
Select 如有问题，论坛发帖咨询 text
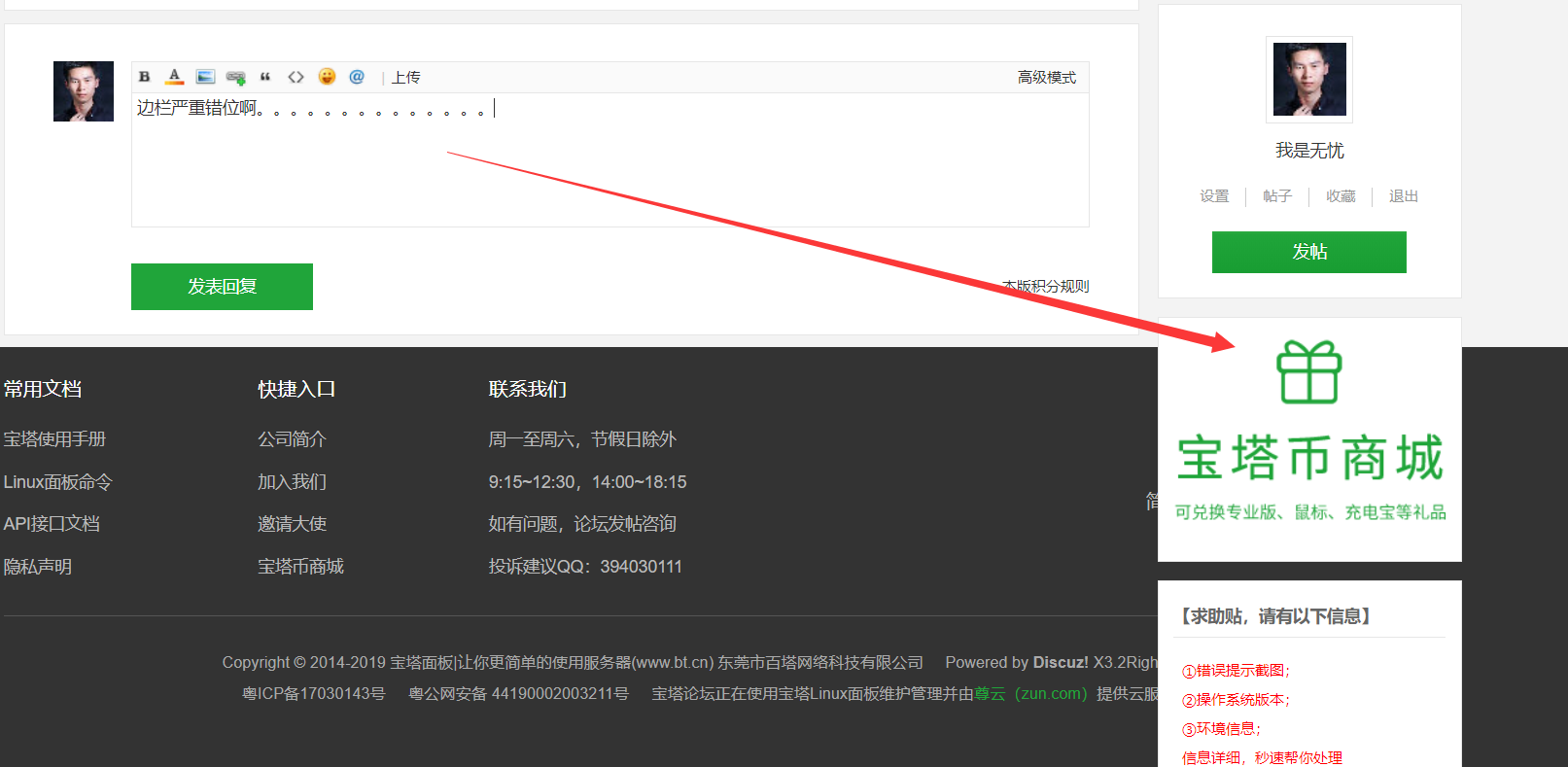pyautogui.click(x=582, y=524)
